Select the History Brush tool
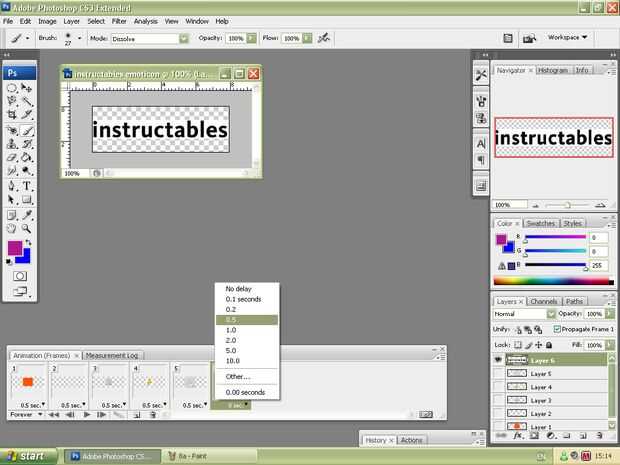Viewport: 620px width, 465px height. [x=26, y=144]
